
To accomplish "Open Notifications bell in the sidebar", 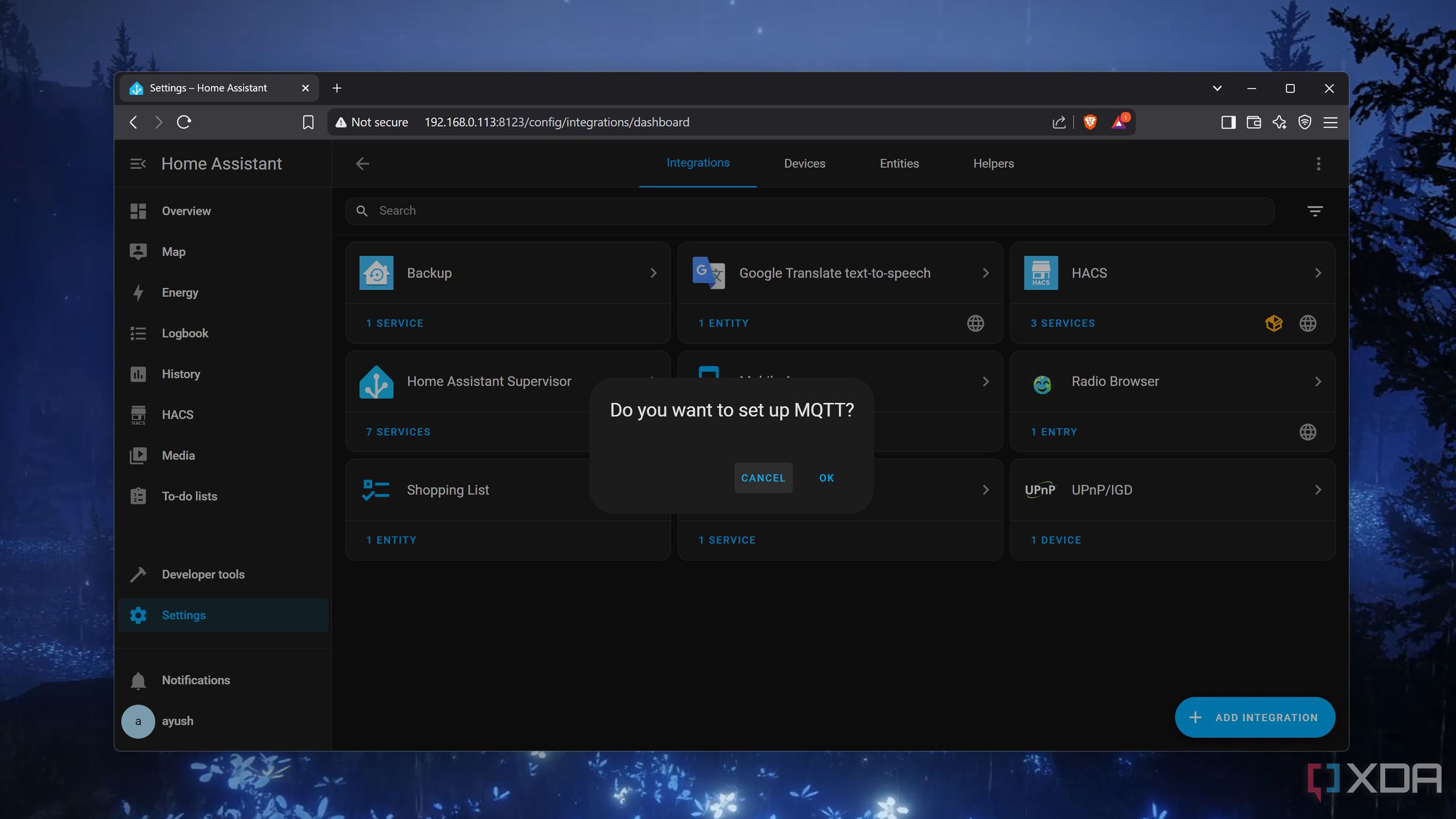I will click(x=223, y=680).
